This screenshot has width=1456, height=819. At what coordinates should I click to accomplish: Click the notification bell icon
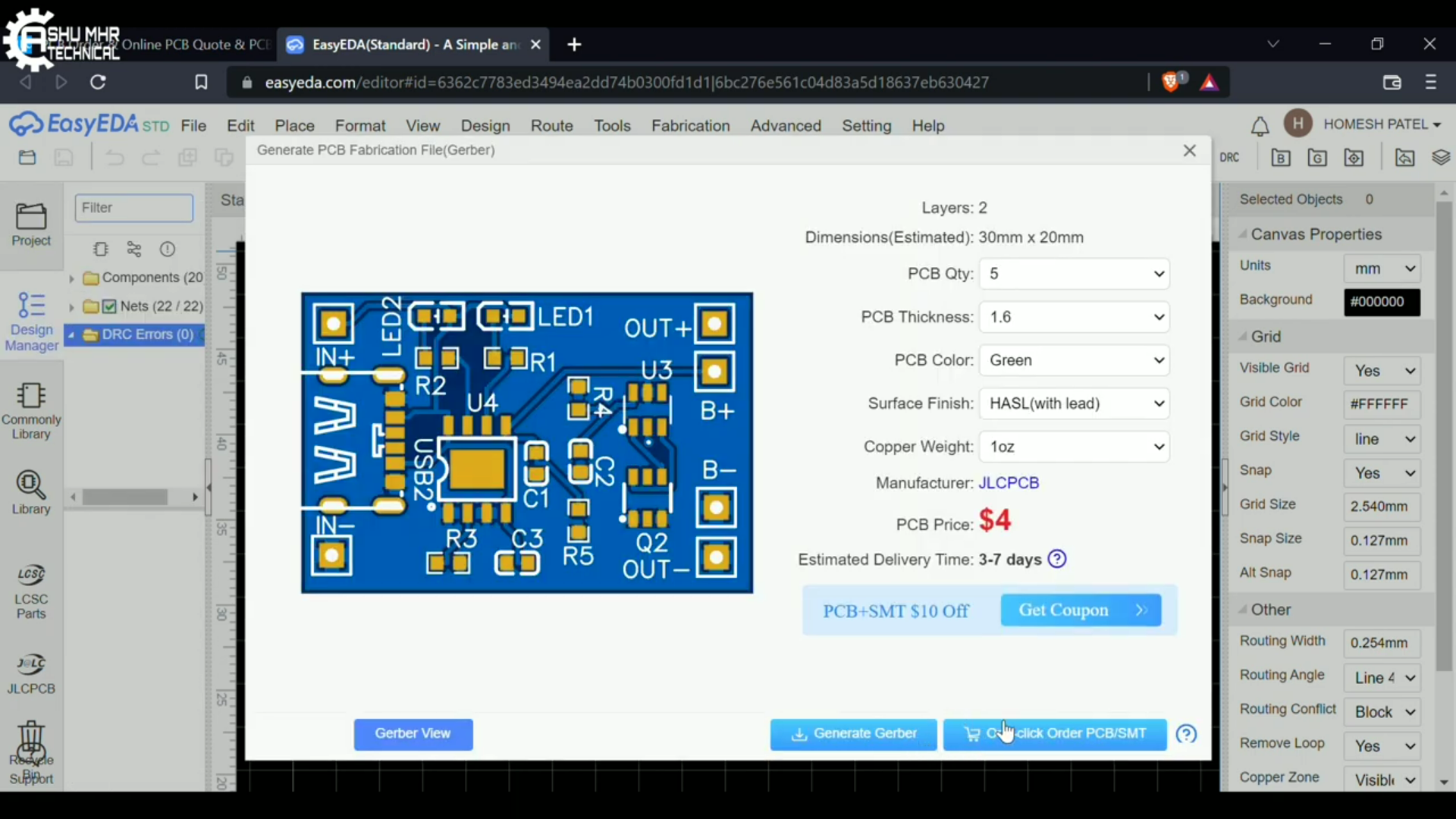pyautogui.click(x=1260, y=125)
